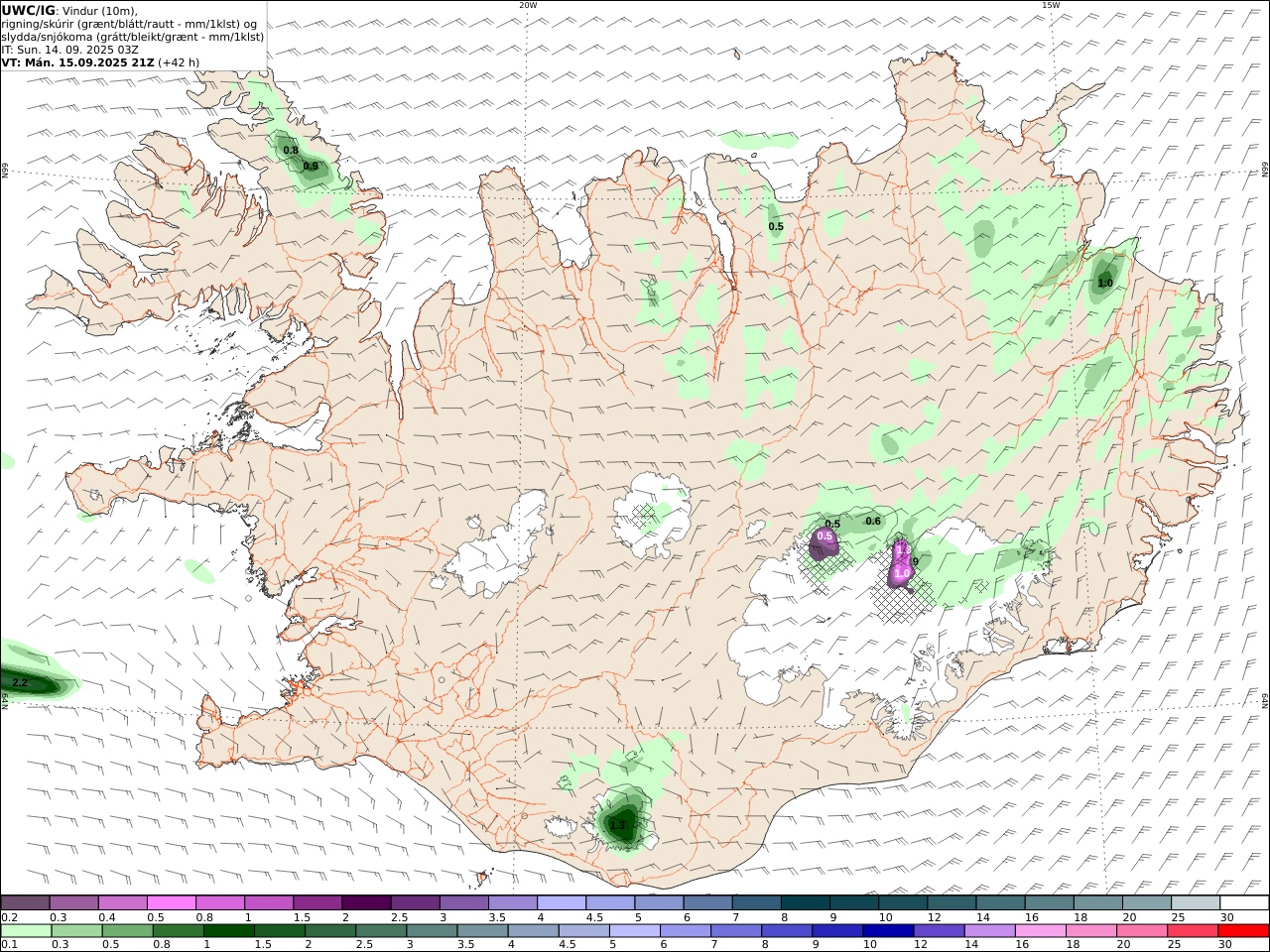Click the darkest purple 2–2.5 snow legend swatch
Image resolution: width=1270 pixels, height=952 pixels.
365,903
